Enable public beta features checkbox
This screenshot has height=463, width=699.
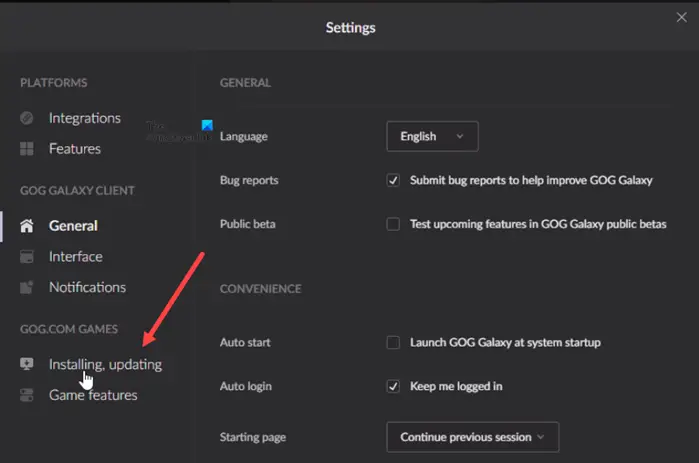pyautogui.click(x=394, y=224)
